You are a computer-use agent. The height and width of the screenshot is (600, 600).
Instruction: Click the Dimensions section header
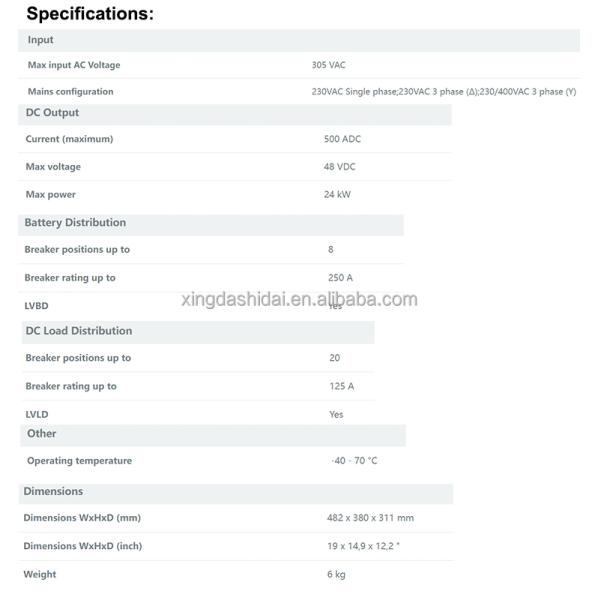(53, 492)
